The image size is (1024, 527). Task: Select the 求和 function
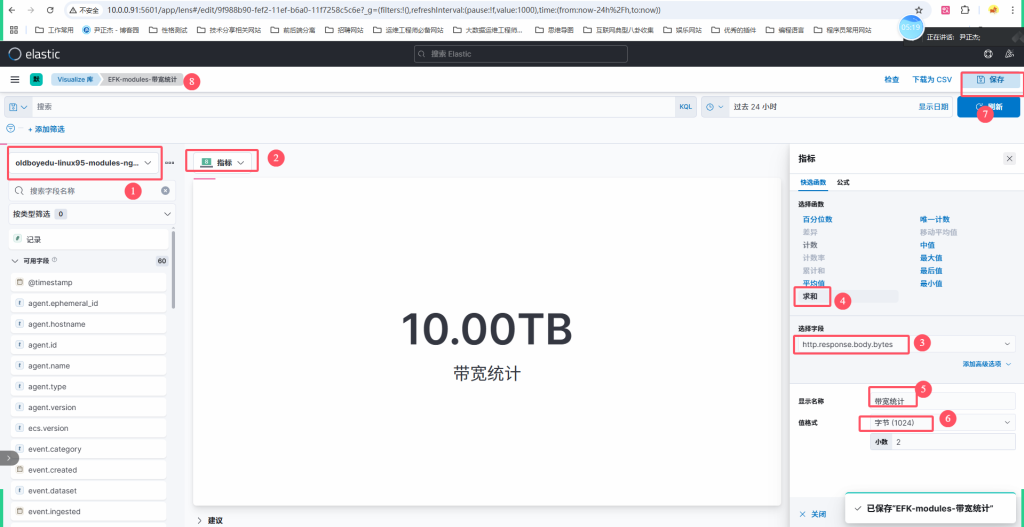tap(811, 297)
